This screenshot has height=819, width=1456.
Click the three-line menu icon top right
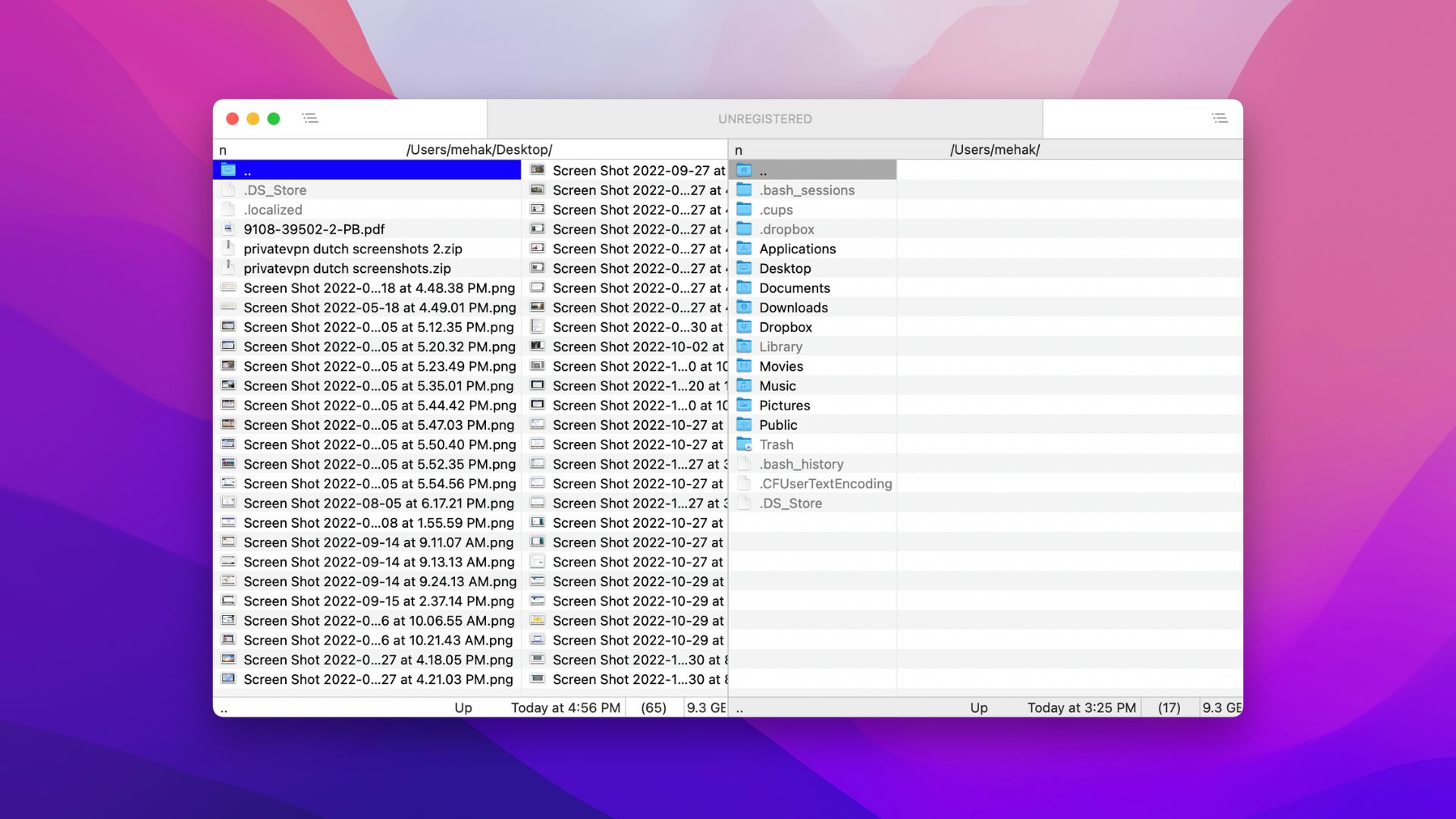point(1219,118)
